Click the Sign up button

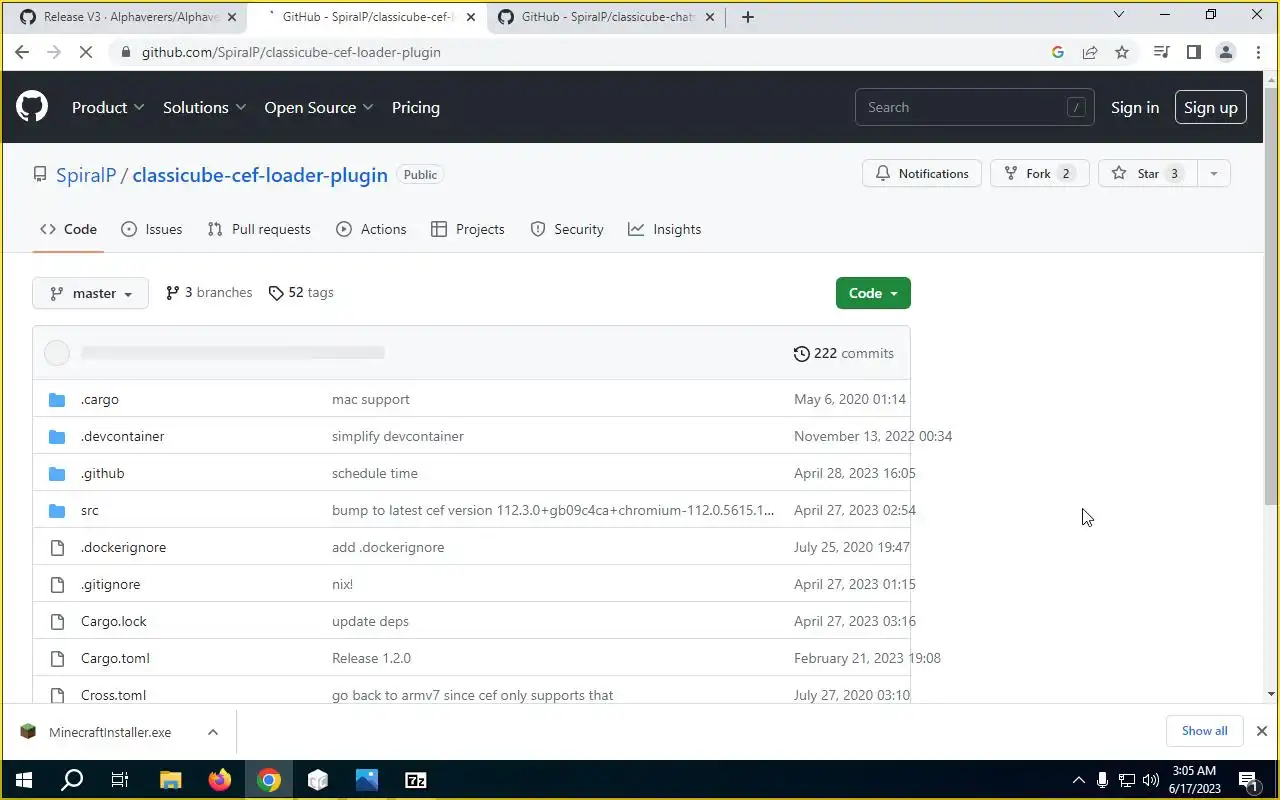click(1210, 107)
